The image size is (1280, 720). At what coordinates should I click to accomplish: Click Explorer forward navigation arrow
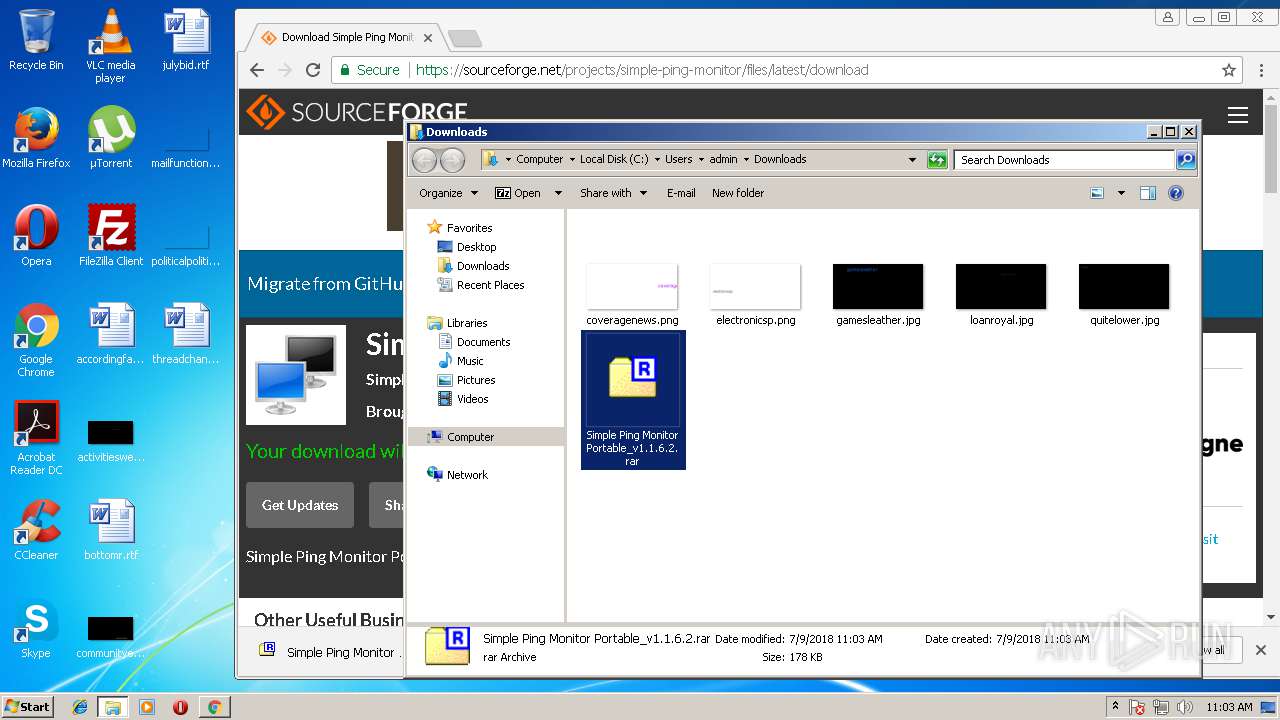click(x=452, y=160)
